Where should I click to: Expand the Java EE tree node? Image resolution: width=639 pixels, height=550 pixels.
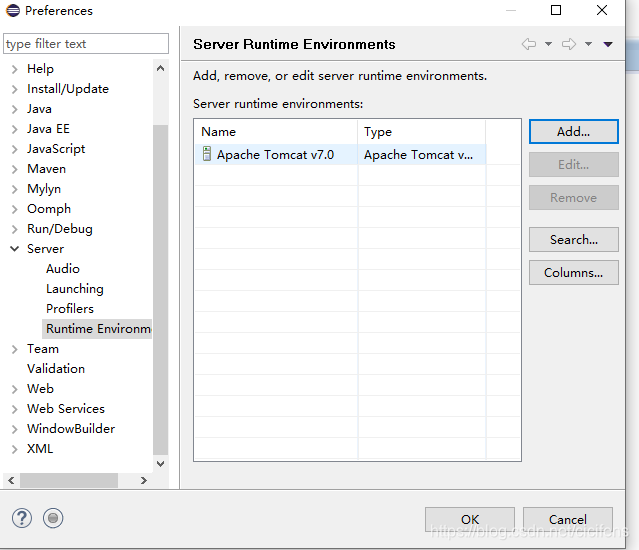pos(15,129)
